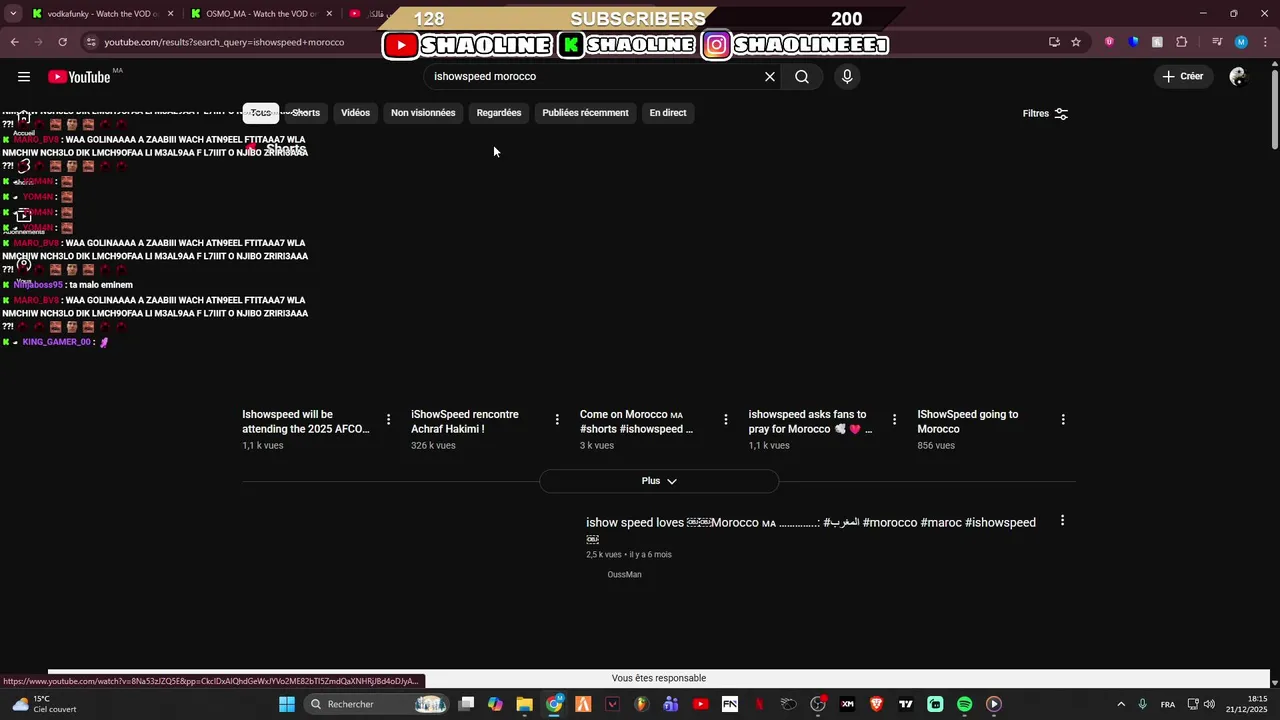Open Chrome's tab search chevron
Screen dimensions: 1280x720
13,14
